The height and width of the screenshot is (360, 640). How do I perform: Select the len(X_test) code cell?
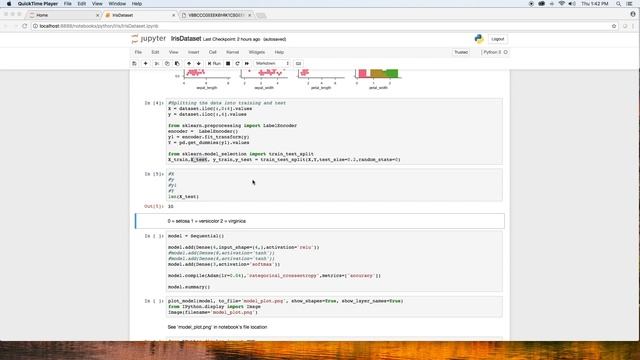tap(334, 185)
